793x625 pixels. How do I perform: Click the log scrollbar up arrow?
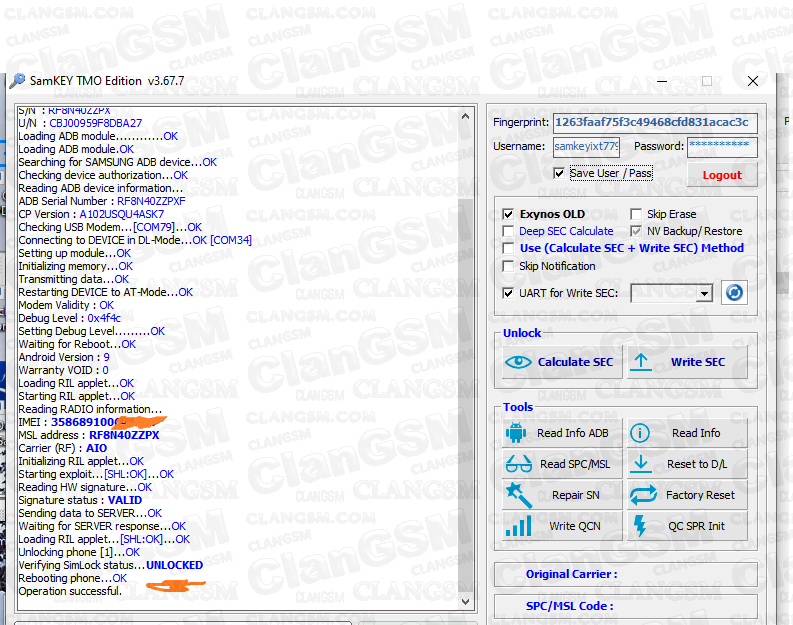[465, 116]
